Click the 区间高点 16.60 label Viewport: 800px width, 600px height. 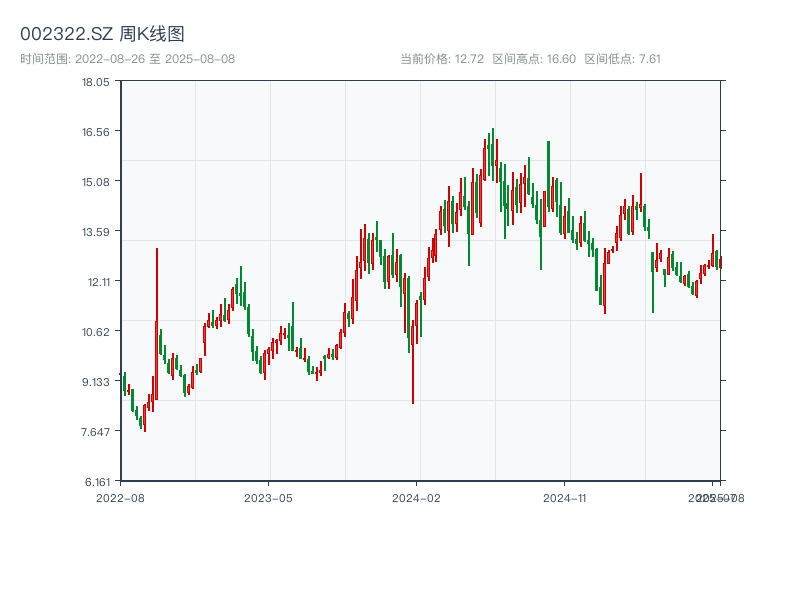[533, 59]
